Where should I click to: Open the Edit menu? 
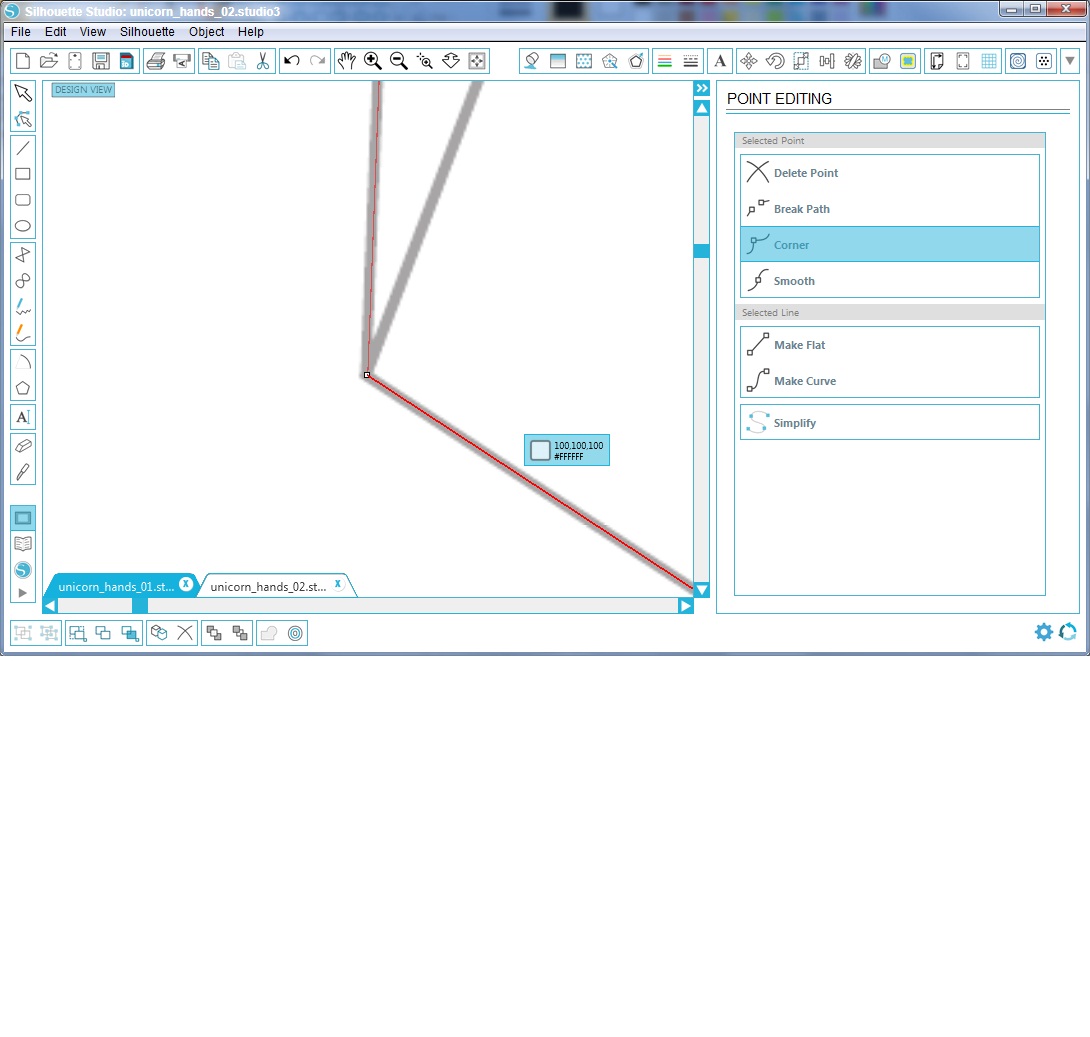(56, 31)
